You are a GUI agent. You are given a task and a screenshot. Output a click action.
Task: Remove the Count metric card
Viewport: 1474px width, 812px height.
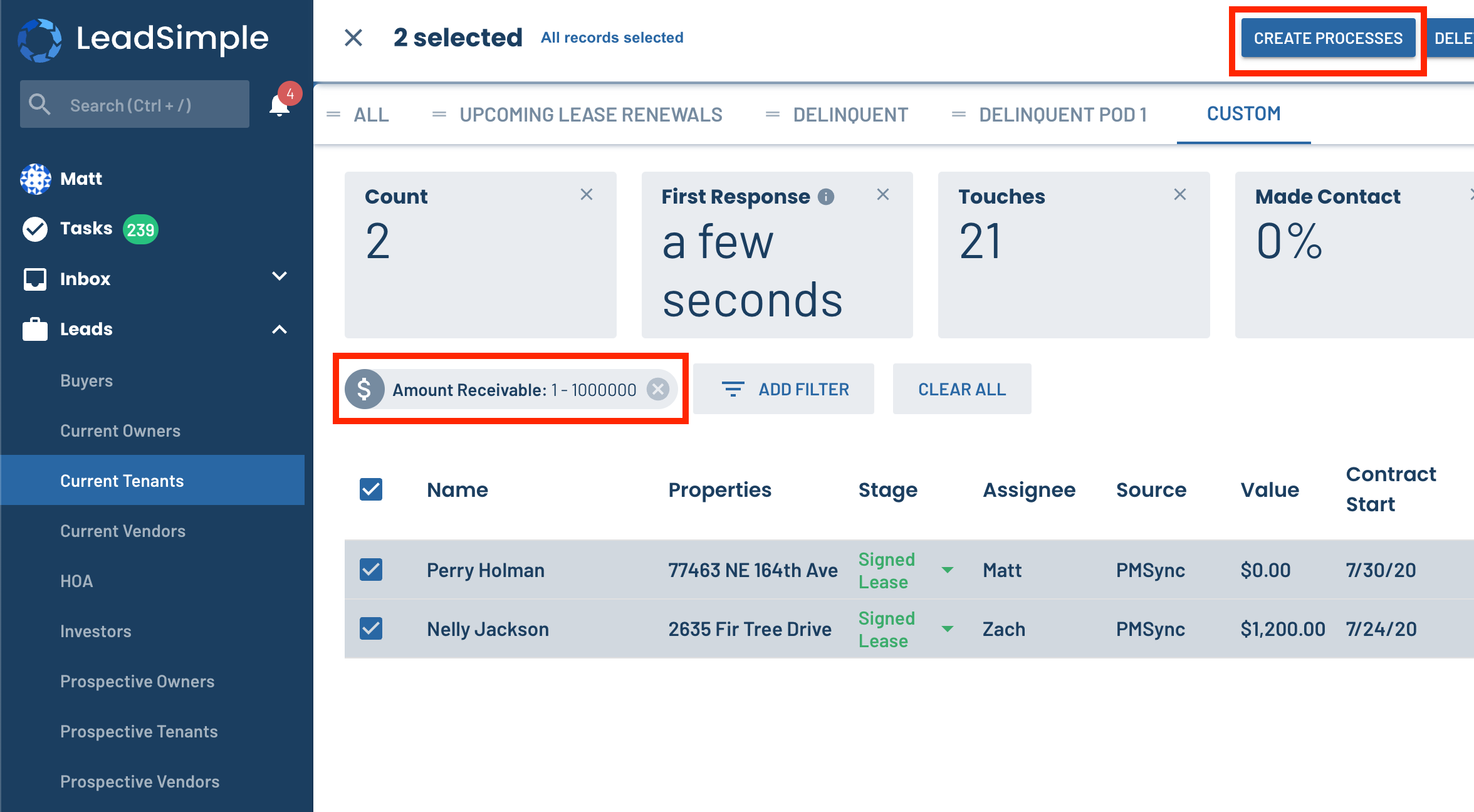[587, 194]
